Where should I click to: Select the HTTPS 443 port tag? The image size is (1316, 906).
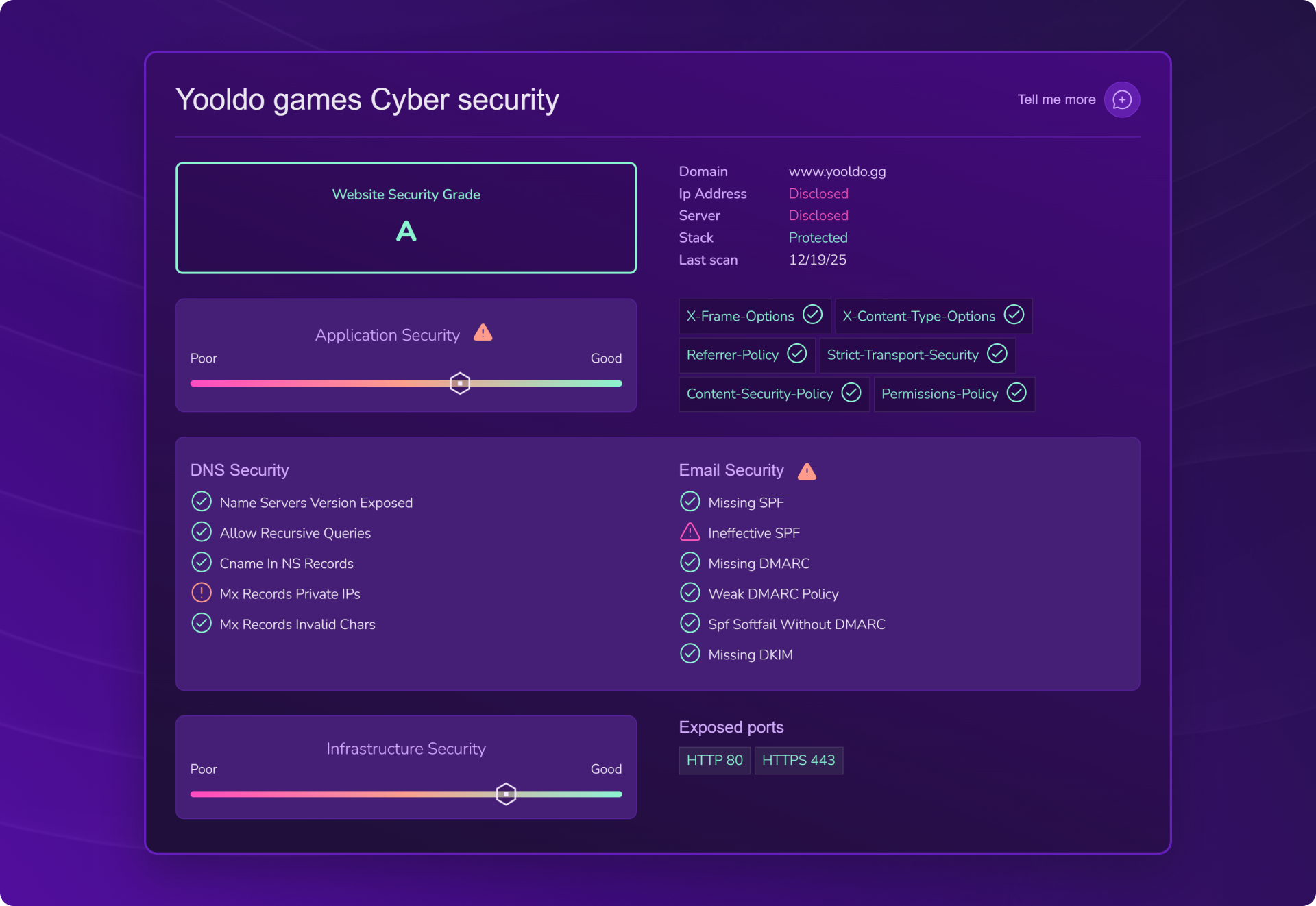pos(798,760)
